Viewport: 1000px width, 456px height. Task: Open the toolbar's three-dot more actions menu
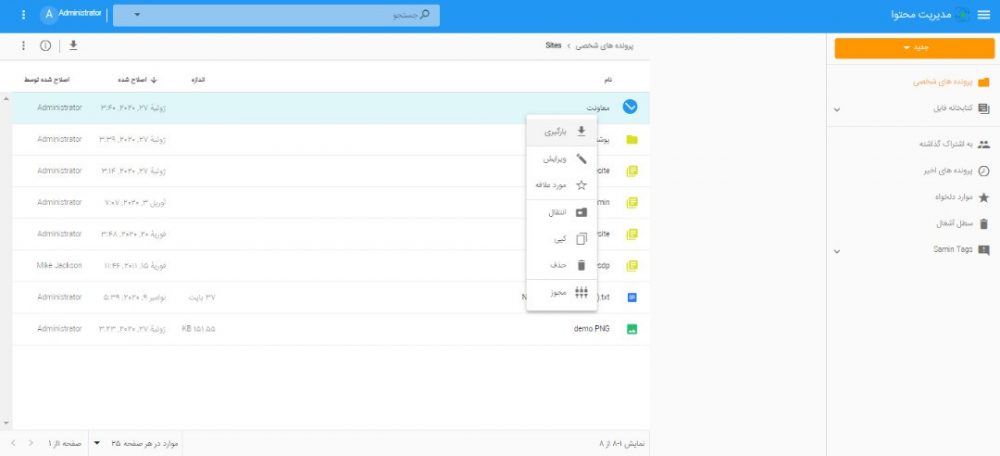(x=22, y=46)
